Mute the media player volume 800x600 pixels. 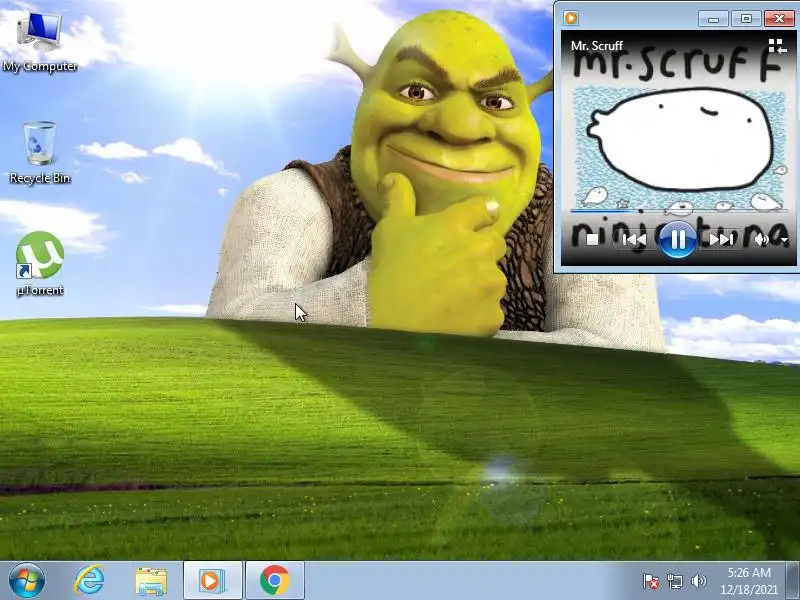tap(761, 239)
